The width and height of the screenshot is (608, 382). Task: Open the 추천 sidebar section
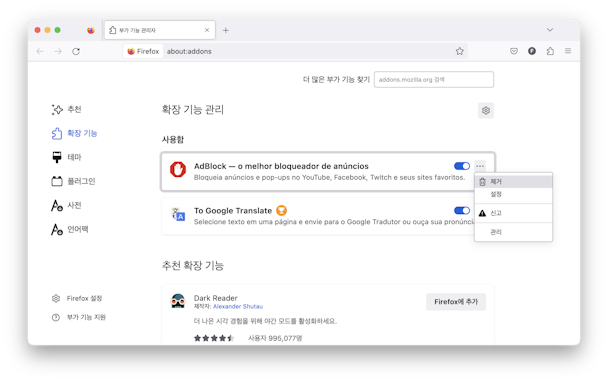pyautogui.click(x=66, y=109)
